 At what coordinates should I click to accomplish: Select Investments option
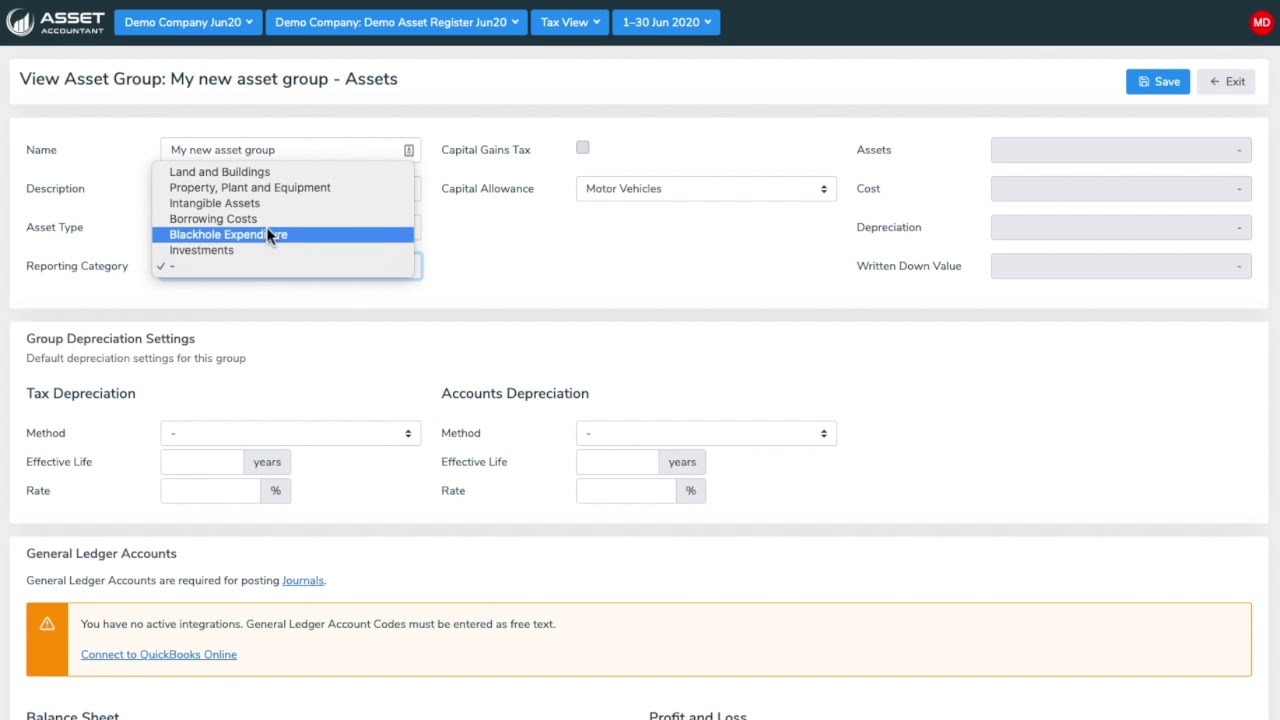283,250
